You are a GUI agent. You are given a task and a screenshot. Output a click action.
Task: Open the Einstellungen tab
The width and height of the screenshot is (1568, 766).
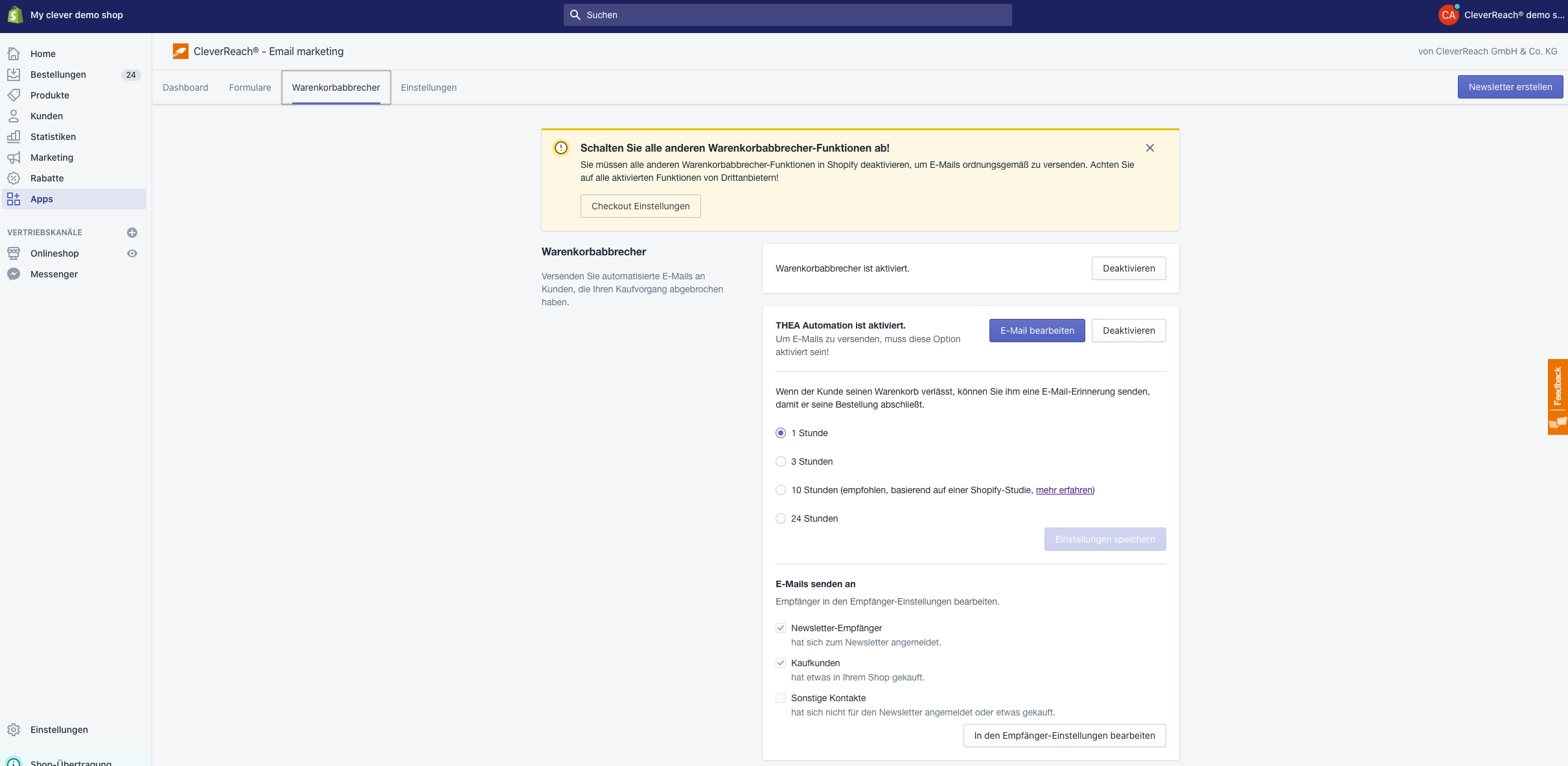coord(429,87)
